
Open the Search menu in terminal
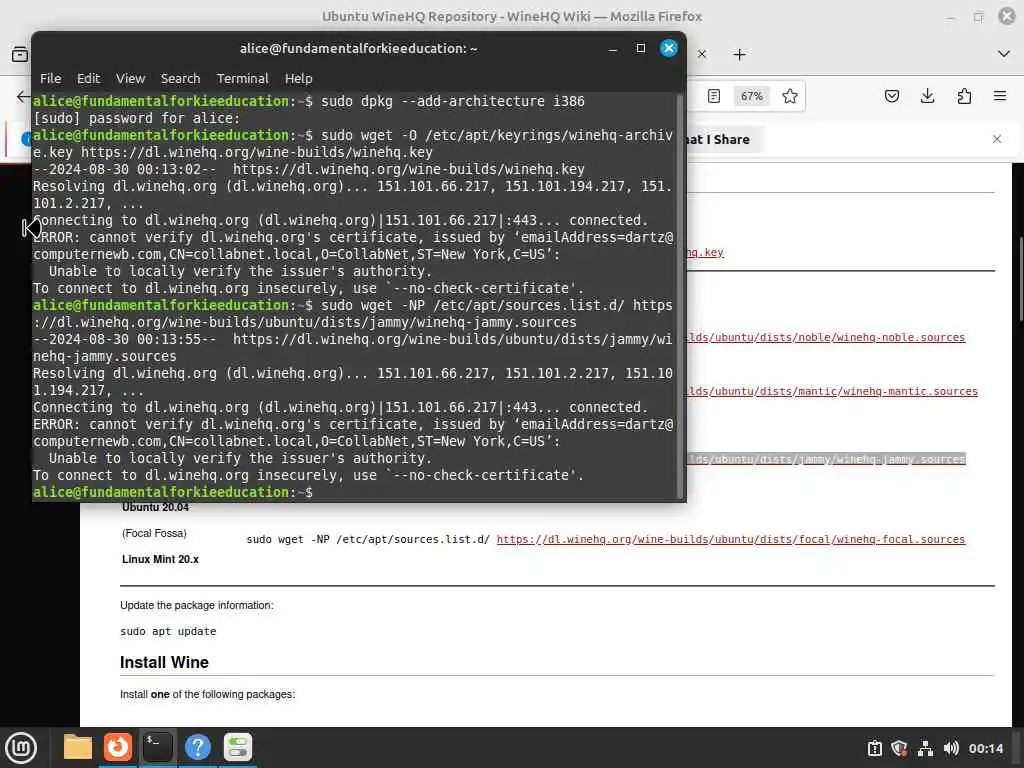tap(180, 78)
